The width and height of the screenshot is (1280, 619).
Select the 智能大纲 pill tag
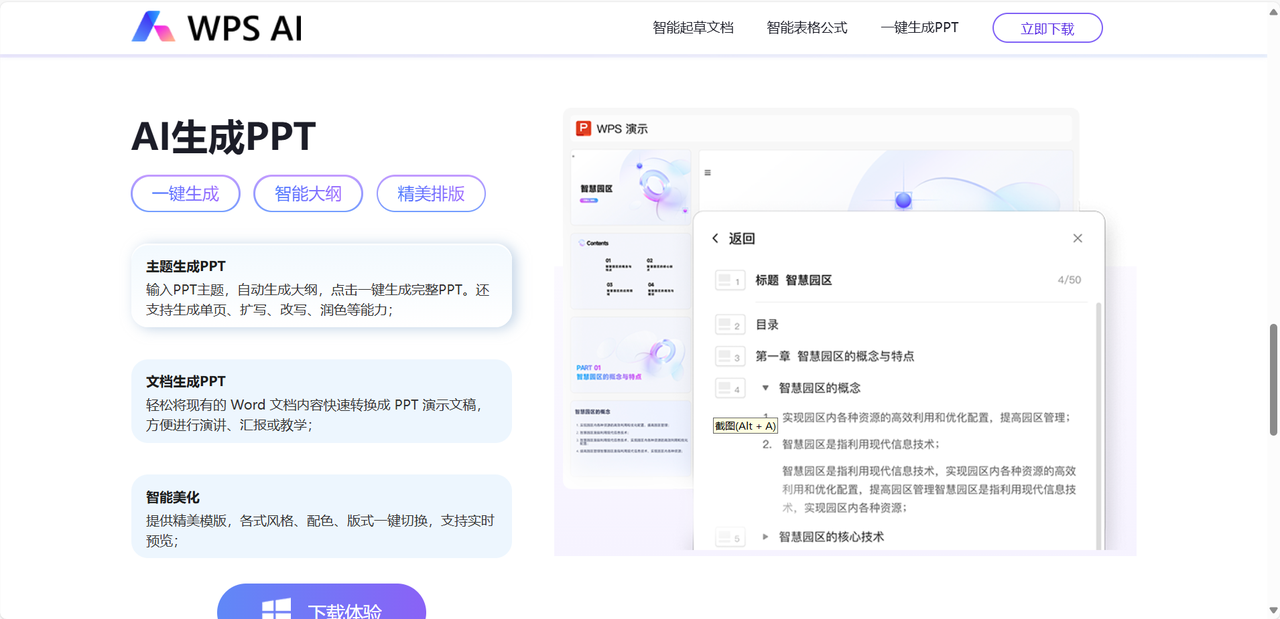tap(308, 194)
